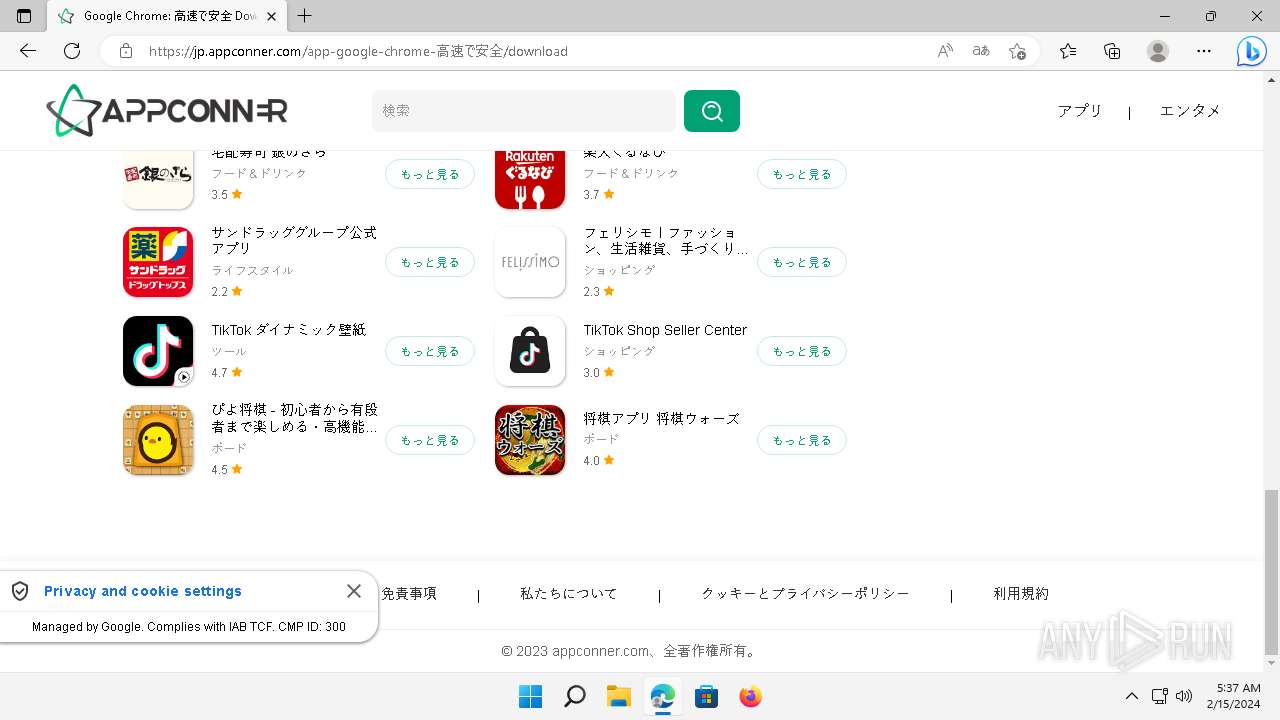
Task: Click the browser address bar URL
Action: (x=358, y=51)
